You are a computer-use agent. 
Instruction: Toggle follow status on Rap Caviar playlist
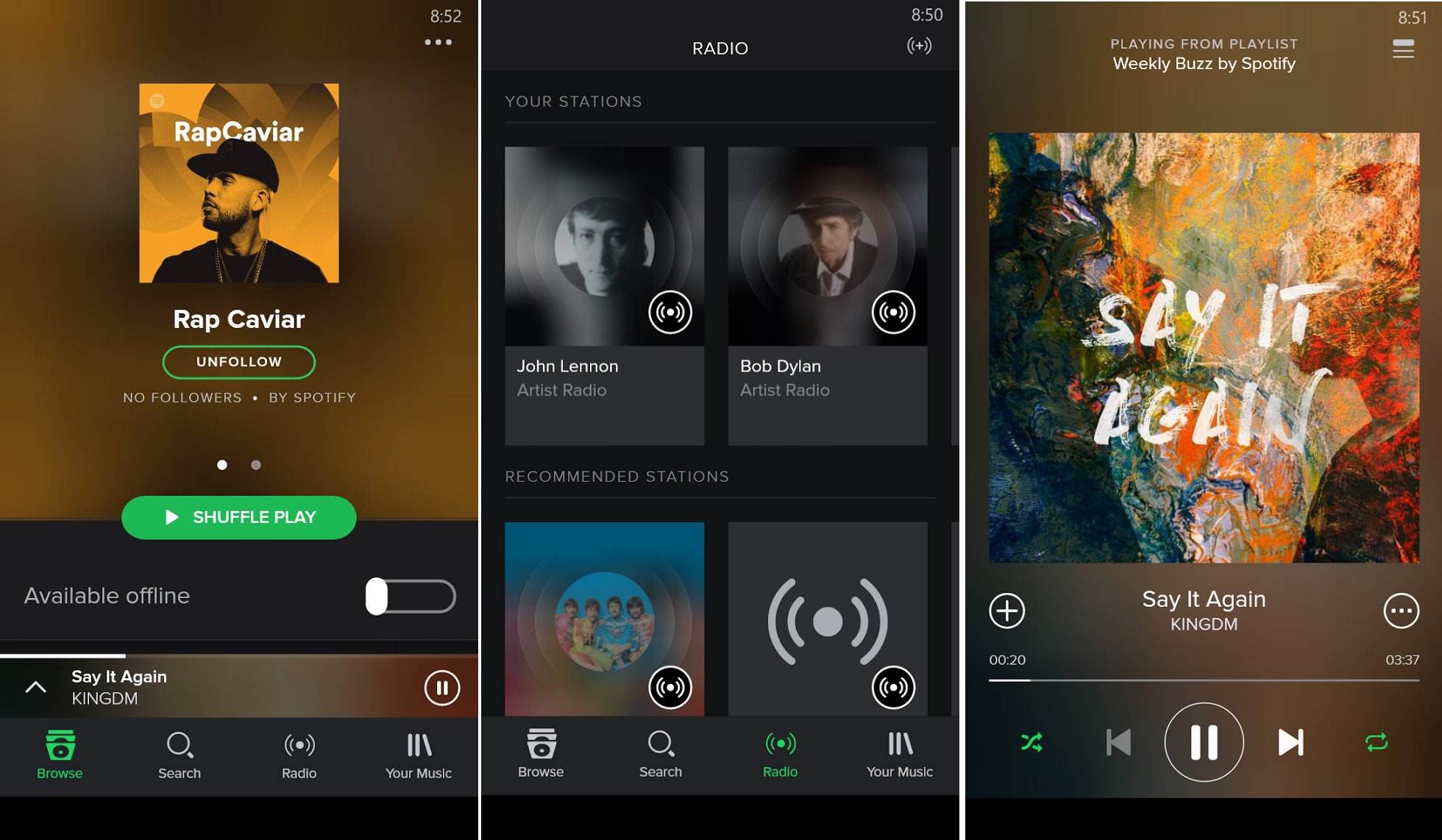pyautogui.click(x=237, y=362)
